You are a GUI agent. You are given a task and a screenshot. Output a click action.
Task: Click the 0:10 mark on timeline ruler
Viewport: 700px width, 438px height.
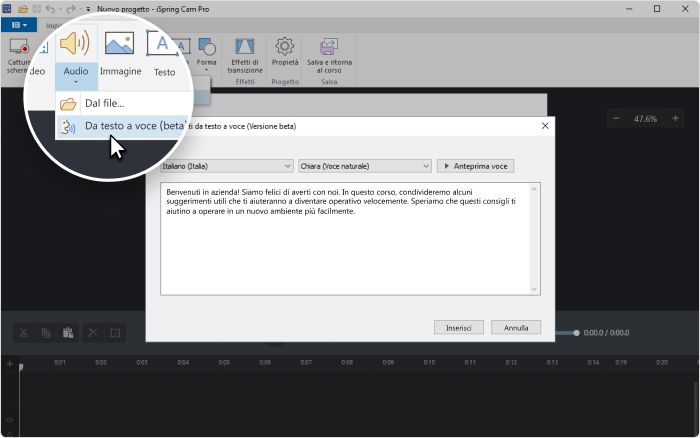(429, 362)
